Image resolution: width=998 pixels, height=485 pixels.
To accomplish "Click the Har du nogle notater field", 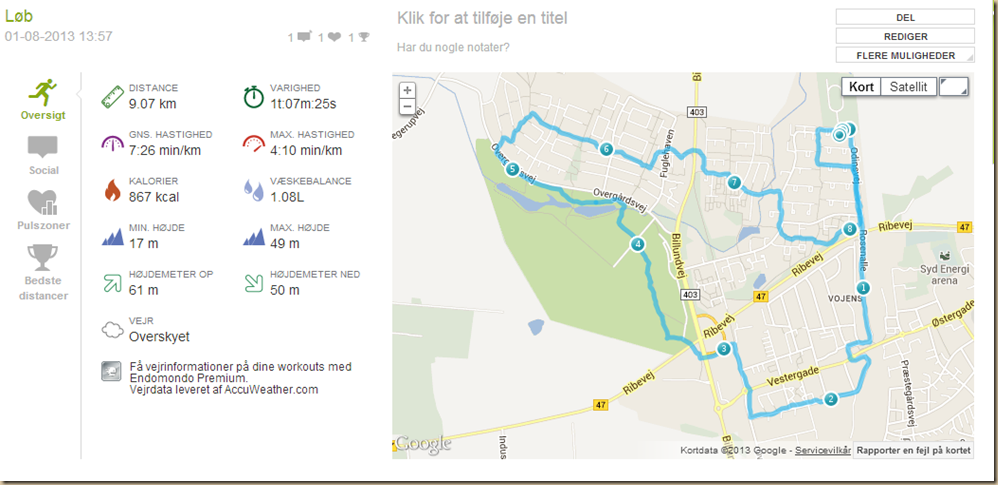I will (453, 47).
